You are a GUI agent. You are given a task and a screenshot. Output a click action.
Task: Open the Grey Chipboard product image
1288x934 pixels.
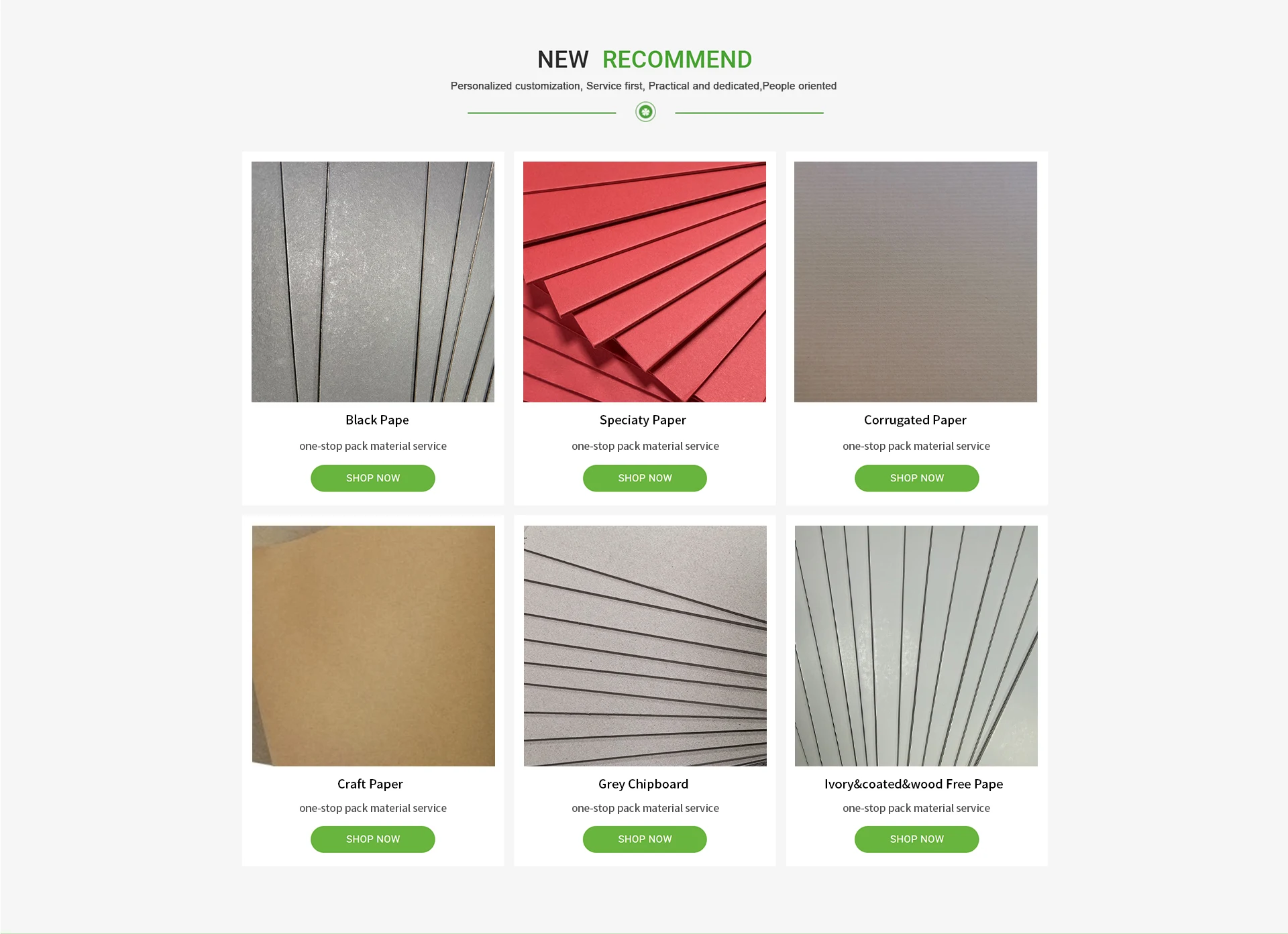coord(645,646)
